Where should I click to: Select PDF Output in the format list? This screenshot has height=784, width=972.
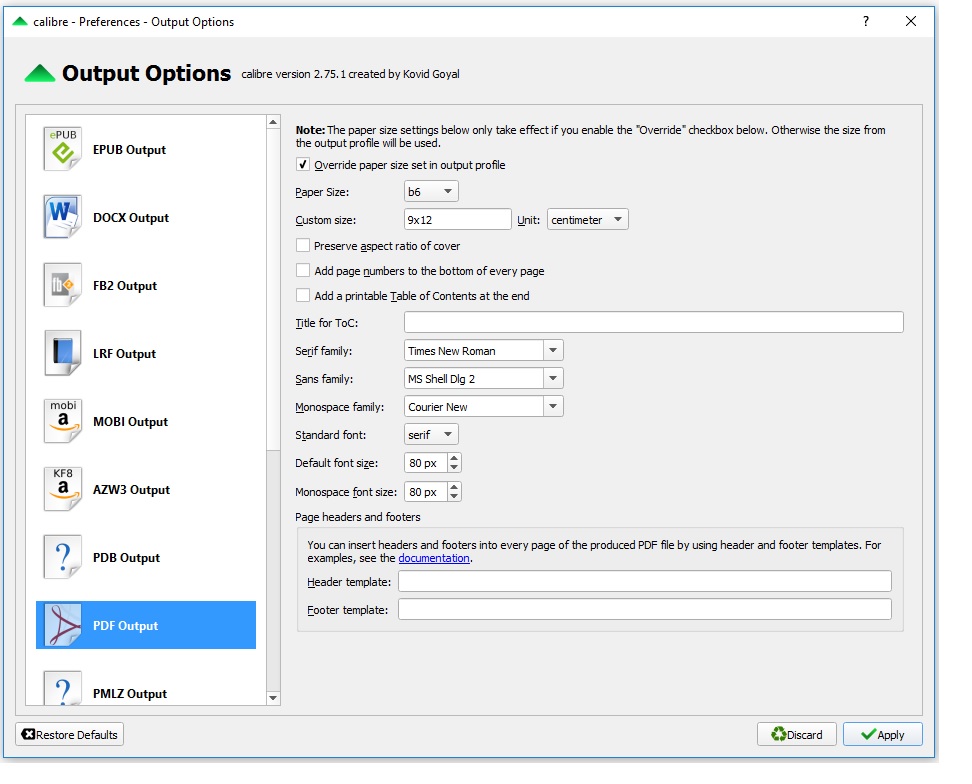coord(146,625)
